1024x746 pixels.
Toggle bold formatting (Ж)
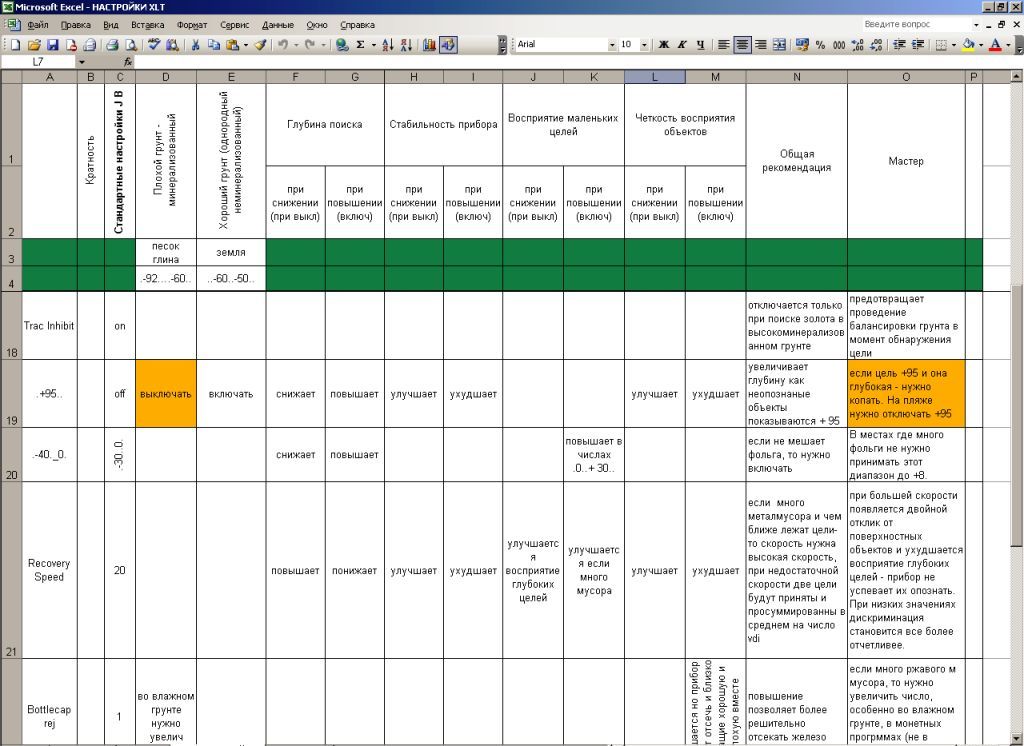(663, 45)
